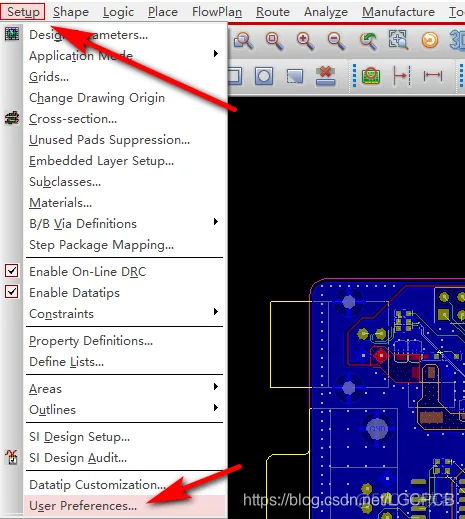Open the 3D viewer icon
This screenshot has height=519, width=465.
pos(457,40)
